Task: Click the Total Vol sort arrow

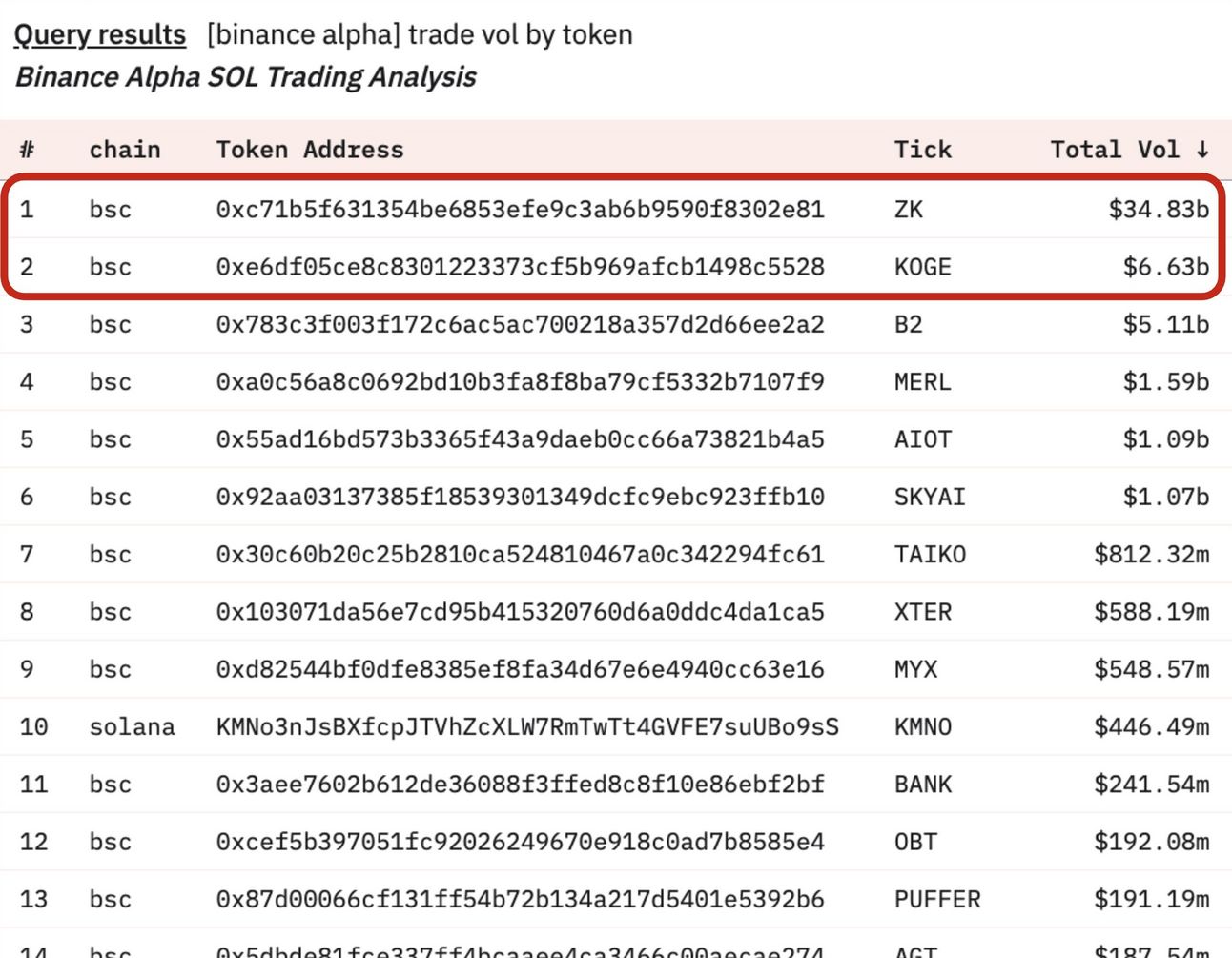Action: (1202, 150)
